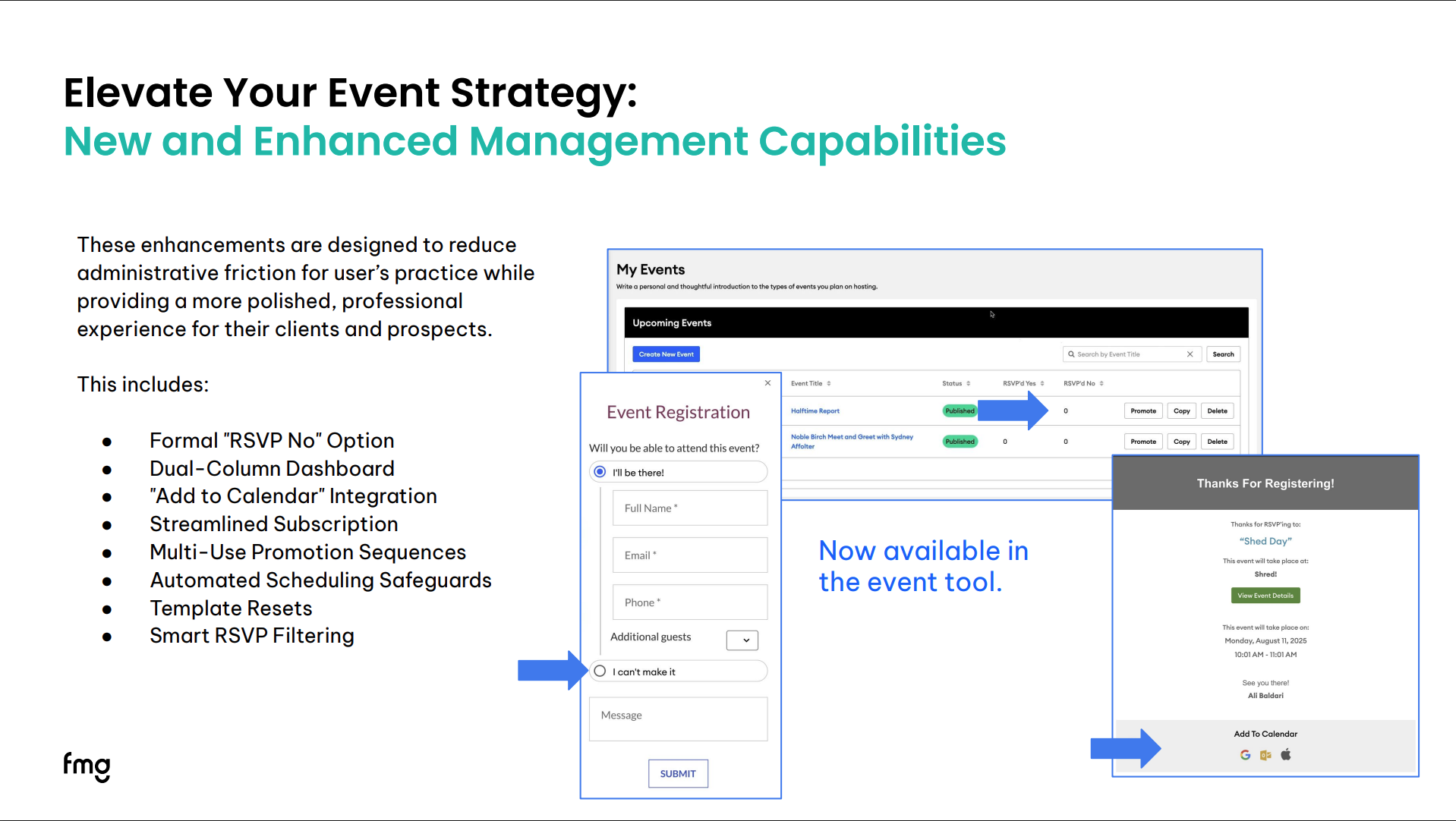Copy the Noble Birch Meet and Greet event
This screenshot has width=1456, height=821.
tap(1182, 441)
